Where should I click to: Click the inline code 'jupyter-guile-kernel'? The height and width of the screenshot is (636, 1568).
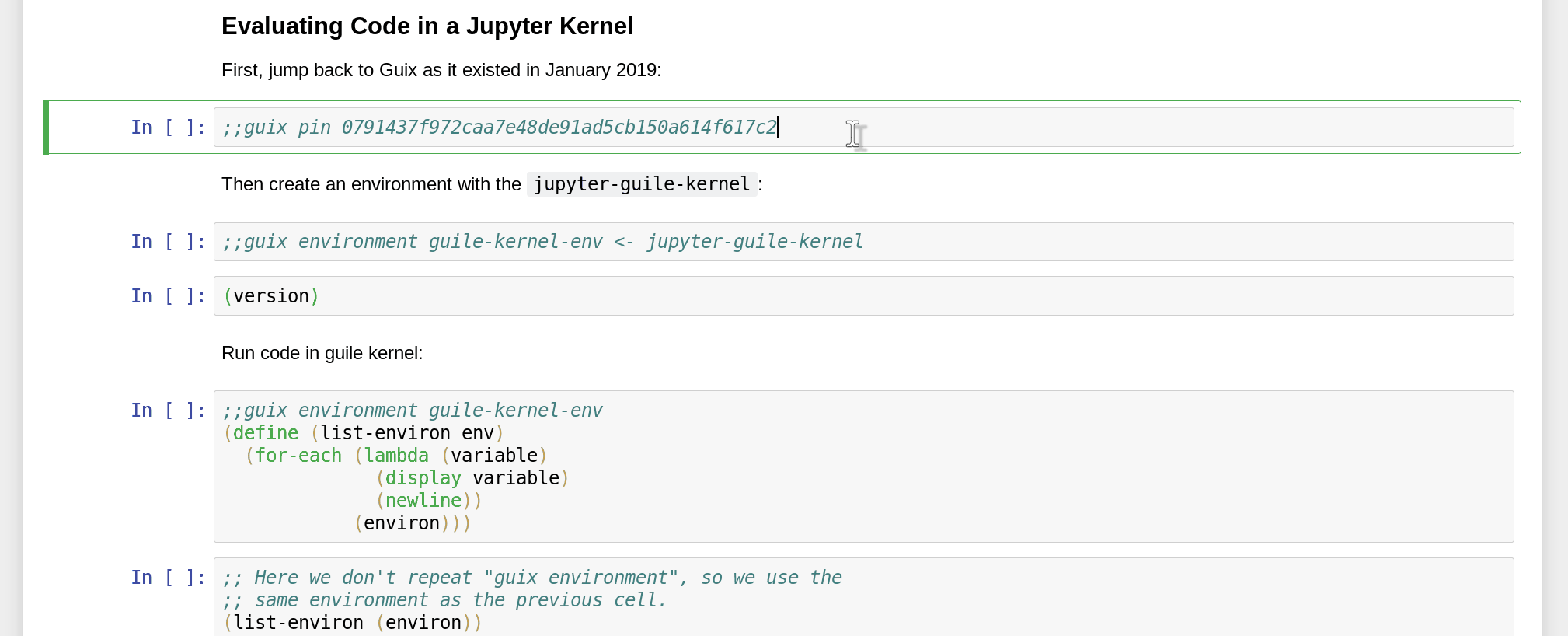642,184
